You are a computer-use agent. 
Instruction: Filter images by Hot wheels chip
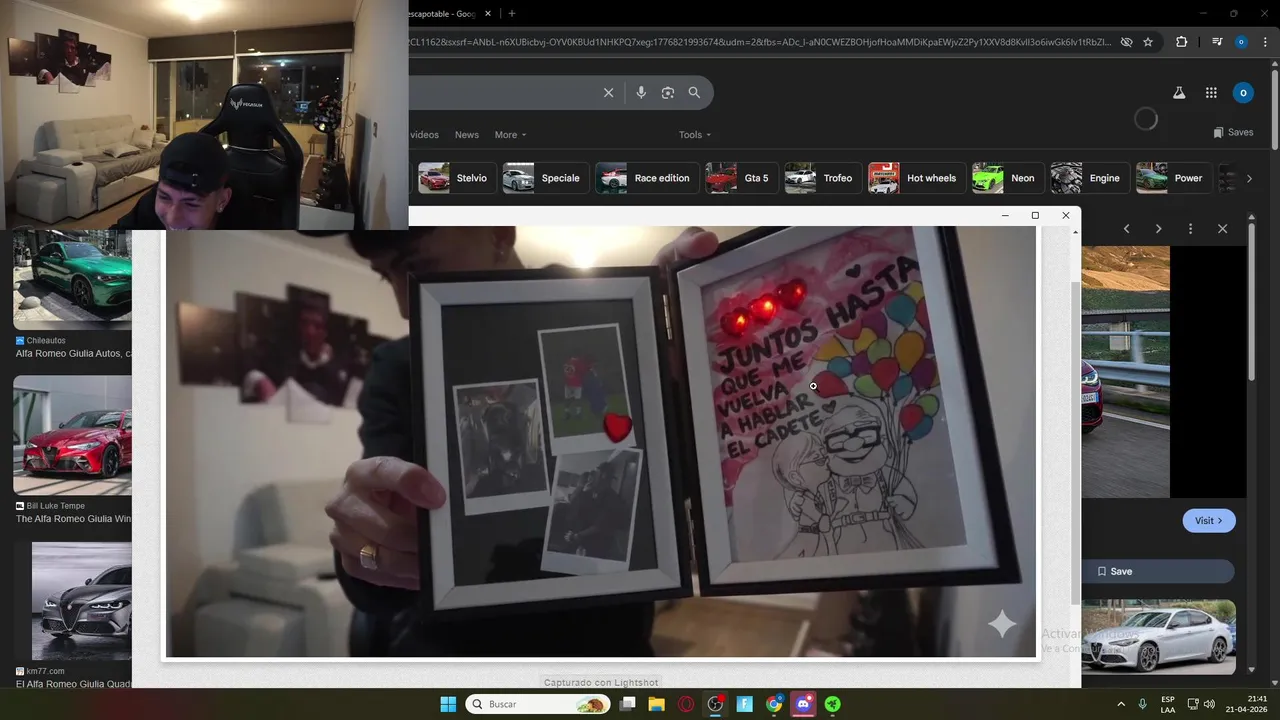917,178
